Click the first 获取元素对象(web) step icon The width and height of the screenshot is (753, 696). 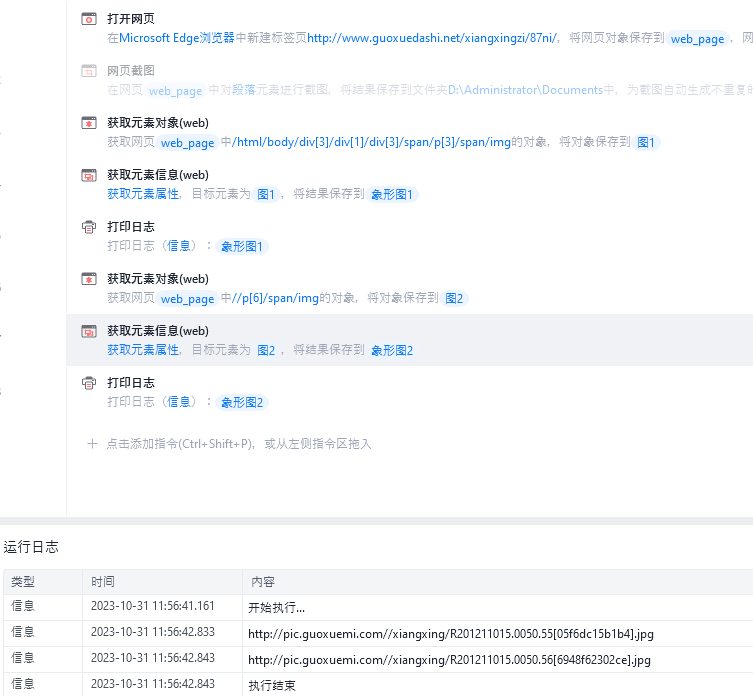point(89,123)
